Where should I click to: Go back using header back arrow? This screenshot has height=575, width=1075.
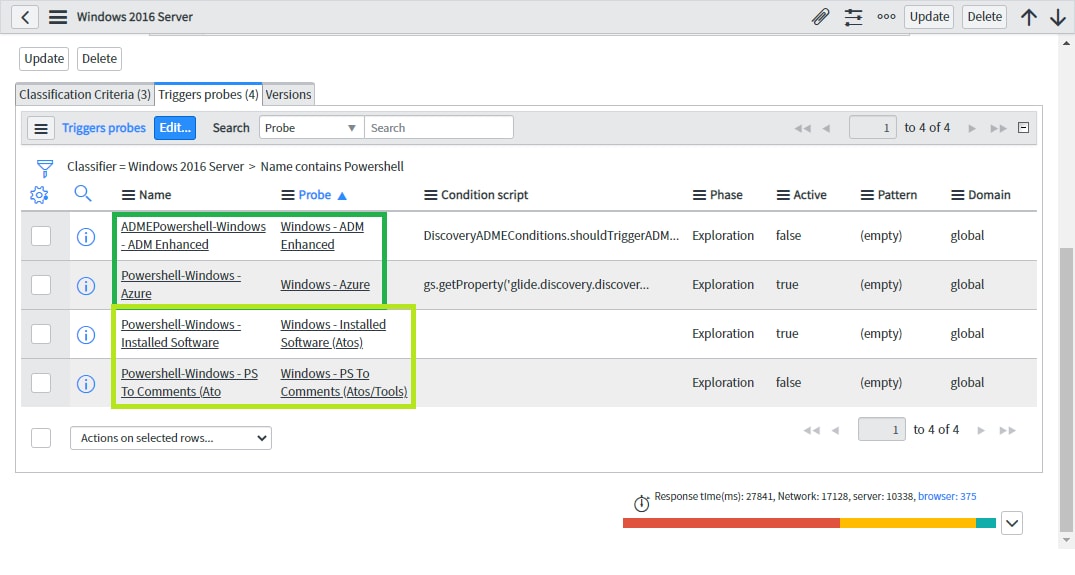(x=25, y=17)
